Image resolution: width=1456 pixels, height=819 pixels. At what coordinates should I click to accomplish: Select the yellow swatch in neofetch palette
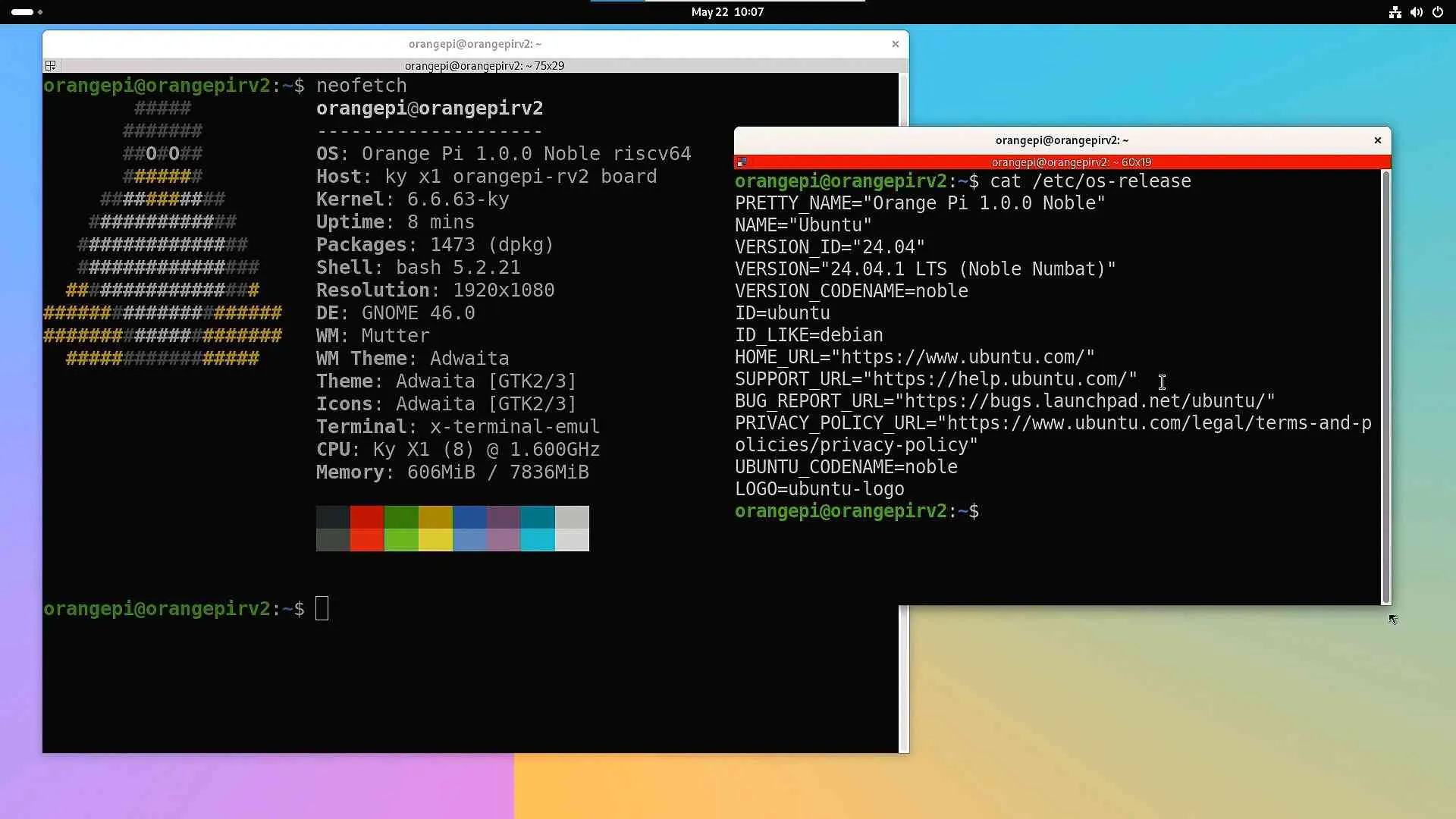[435, 529]
